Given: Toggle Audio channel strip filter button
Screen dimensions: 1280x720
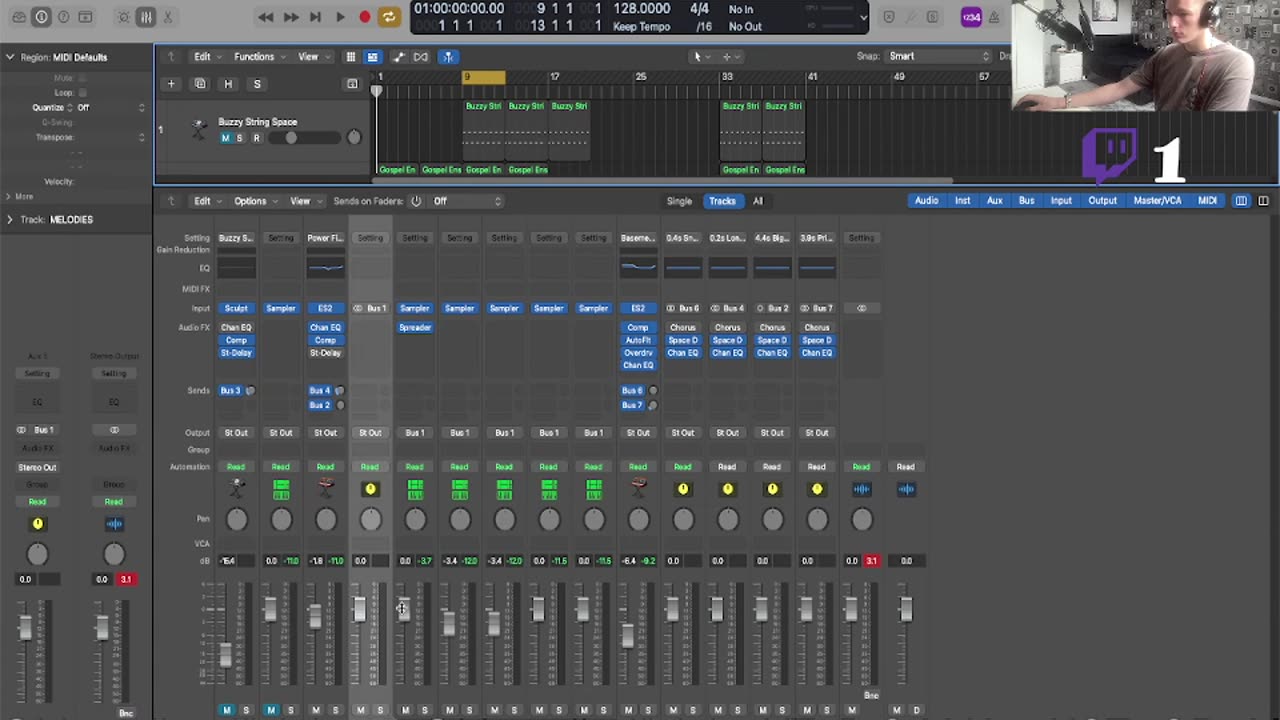Looking at the screenshot, I should [927, 201].
